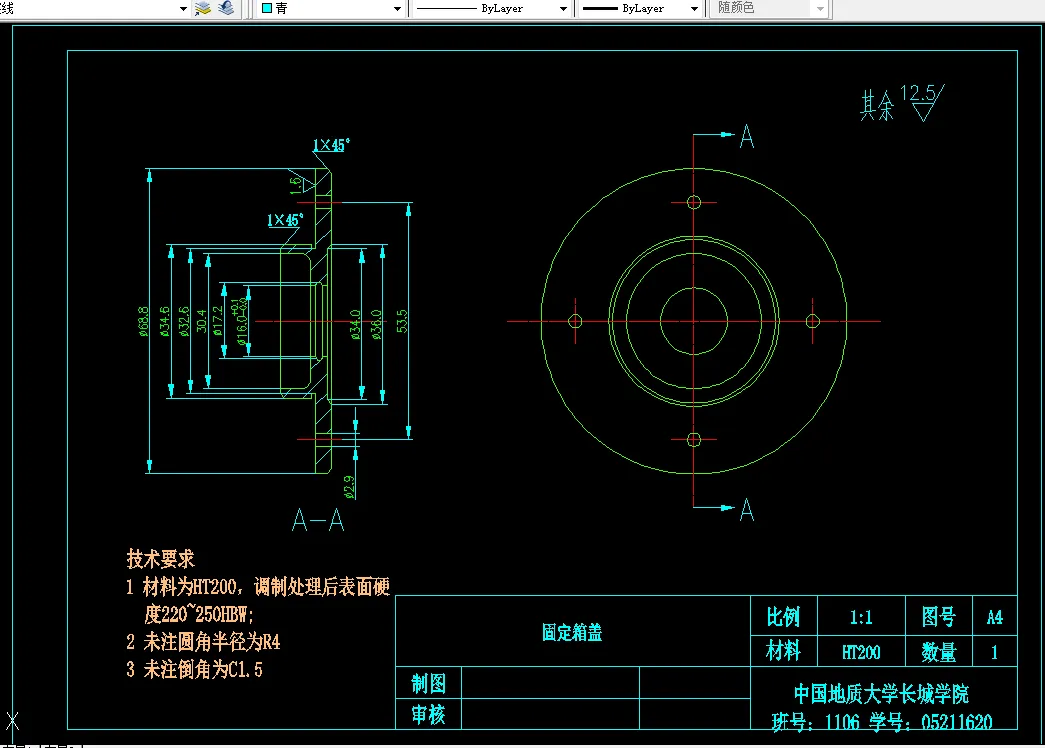Screen dimensions: 1045x748
Task: Open the lineweight ByLayer dropdown
Action: click(693, 8)
